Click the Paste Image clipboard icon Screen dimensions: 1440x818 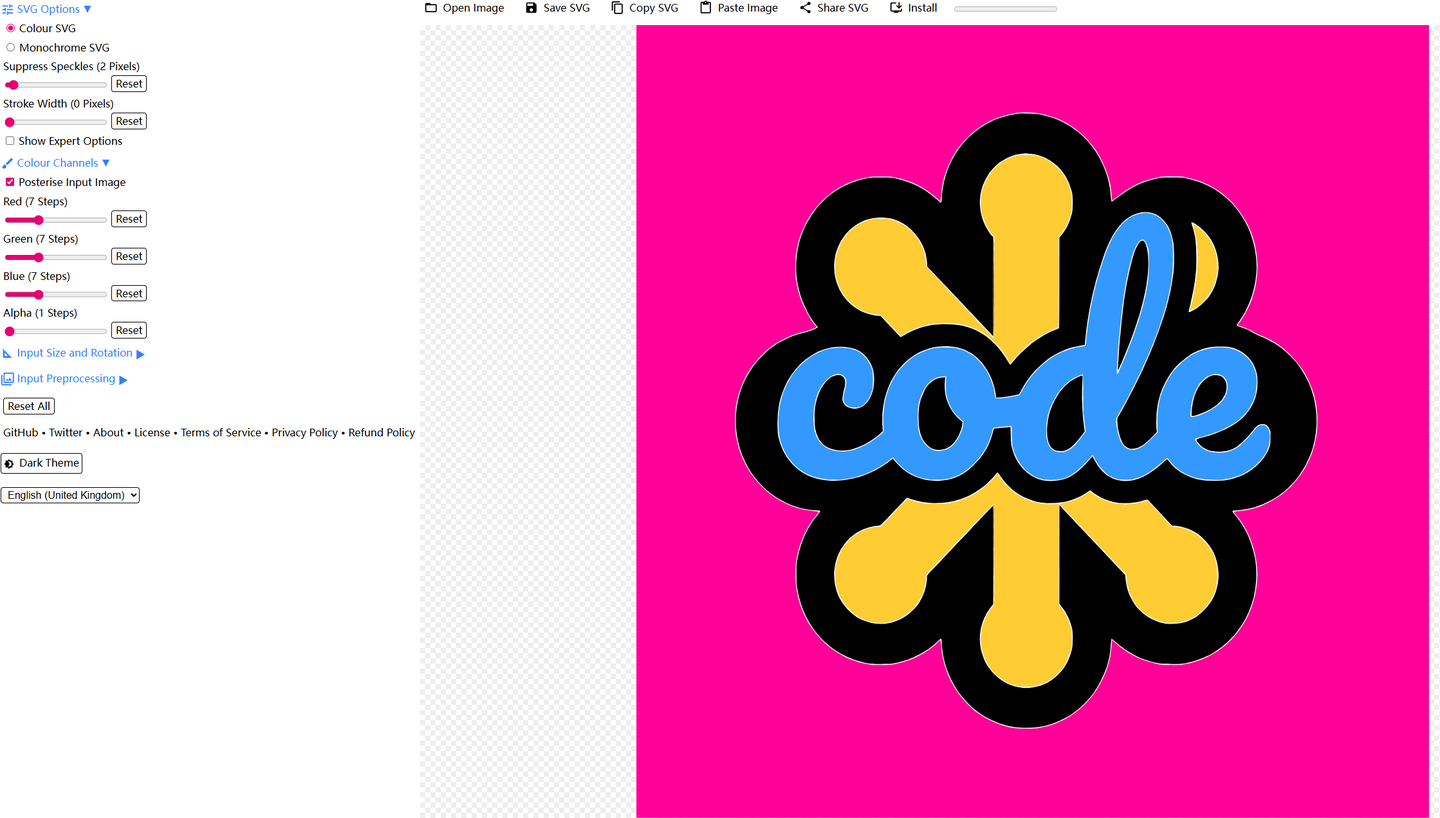coord(705,8)
